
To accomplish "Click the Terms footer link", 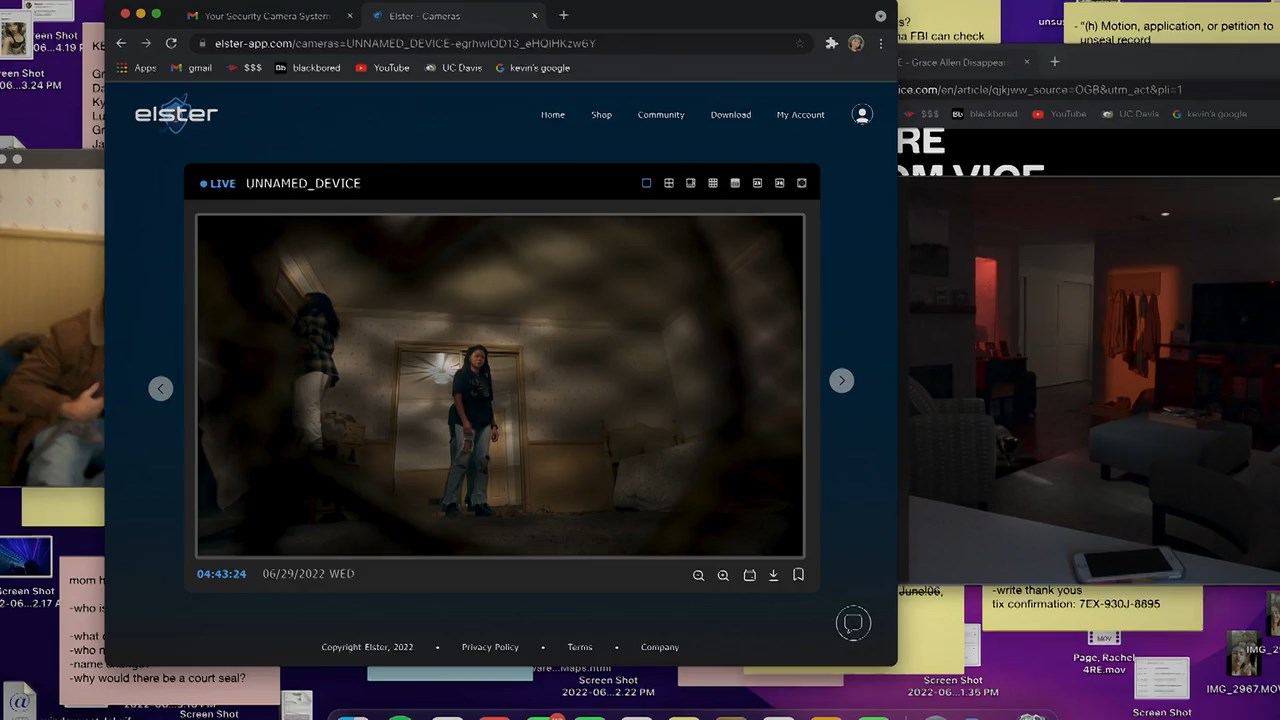I will [x=580, y=647].
